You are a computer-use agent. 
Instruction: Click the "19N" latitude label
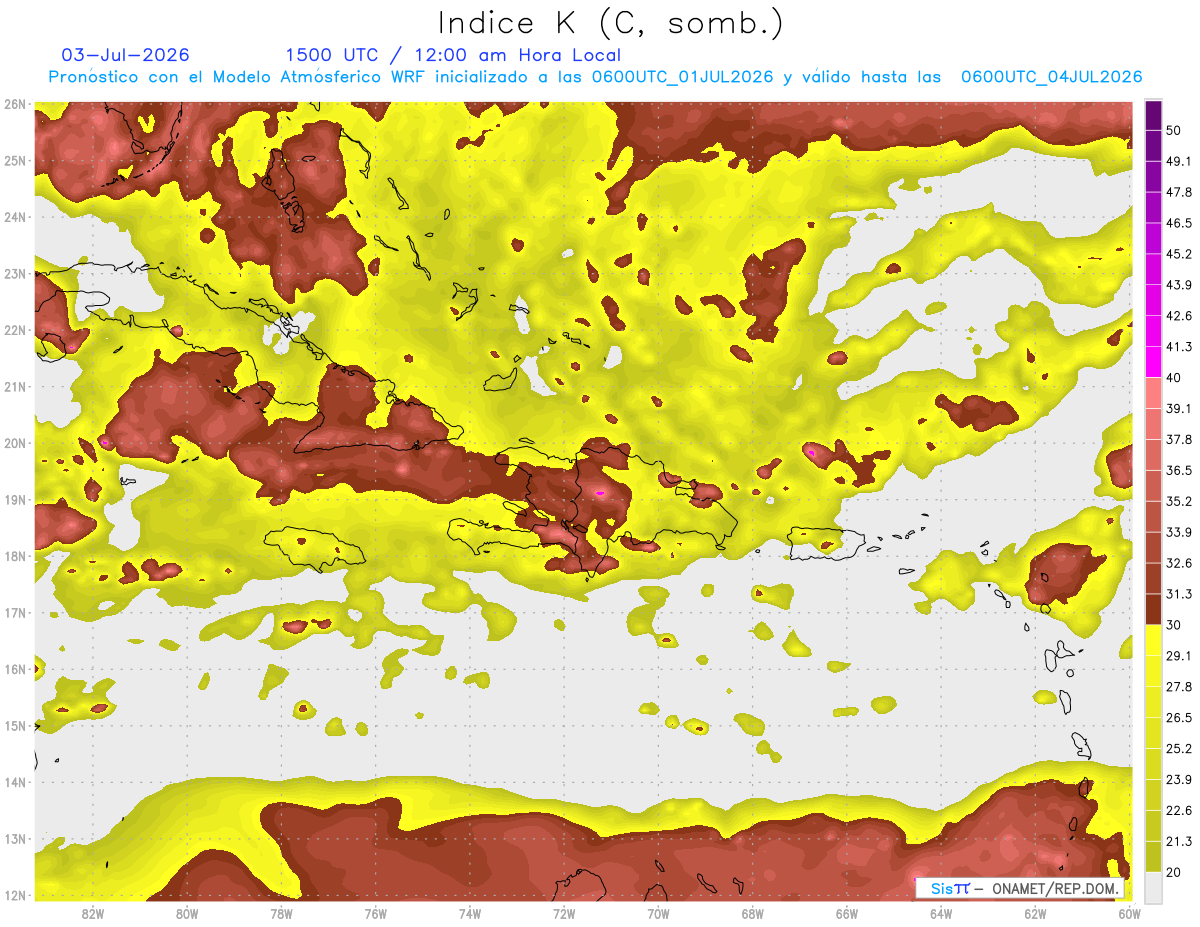click(14, 499)
